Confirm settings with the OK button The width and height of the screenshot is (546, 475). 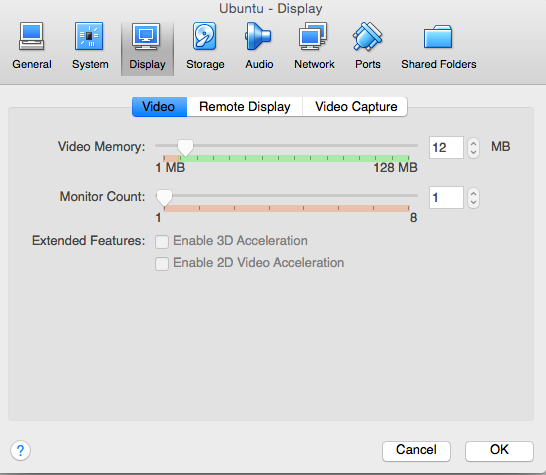tap(499, 451)
